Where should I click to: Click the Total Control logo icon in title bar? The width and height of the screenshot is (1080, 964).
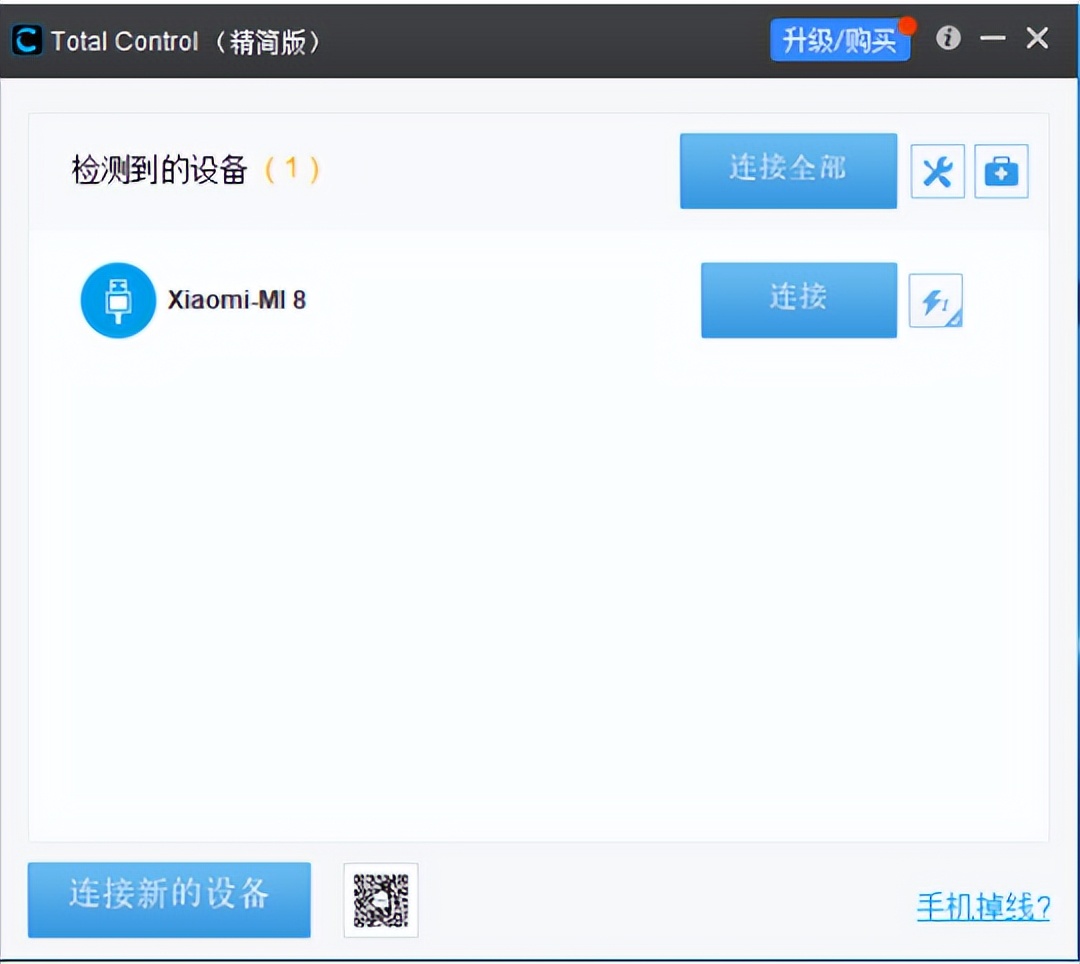point(24,40)
